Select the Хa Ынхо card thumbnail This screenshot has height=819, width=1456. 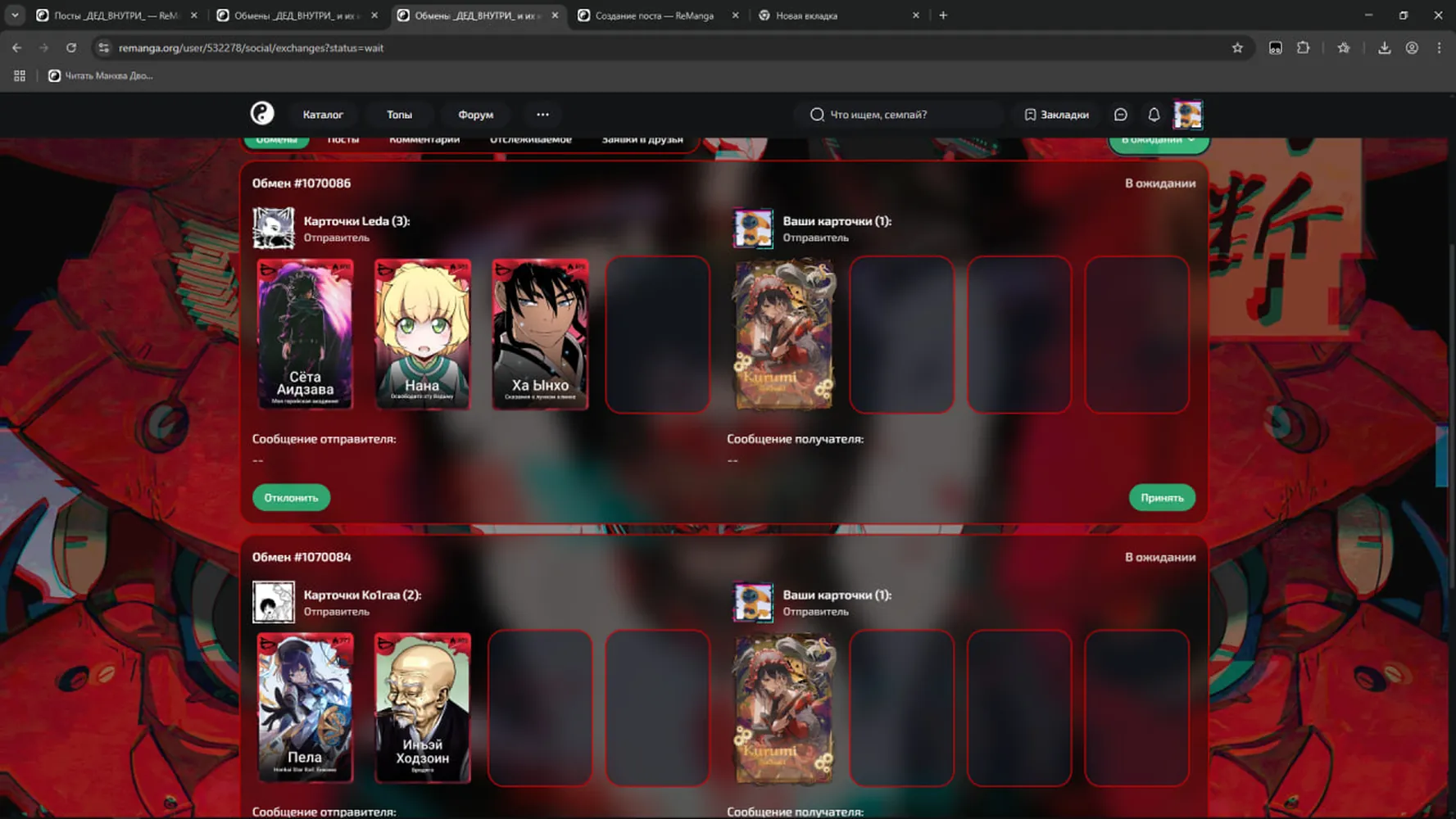tap(540, 334)
